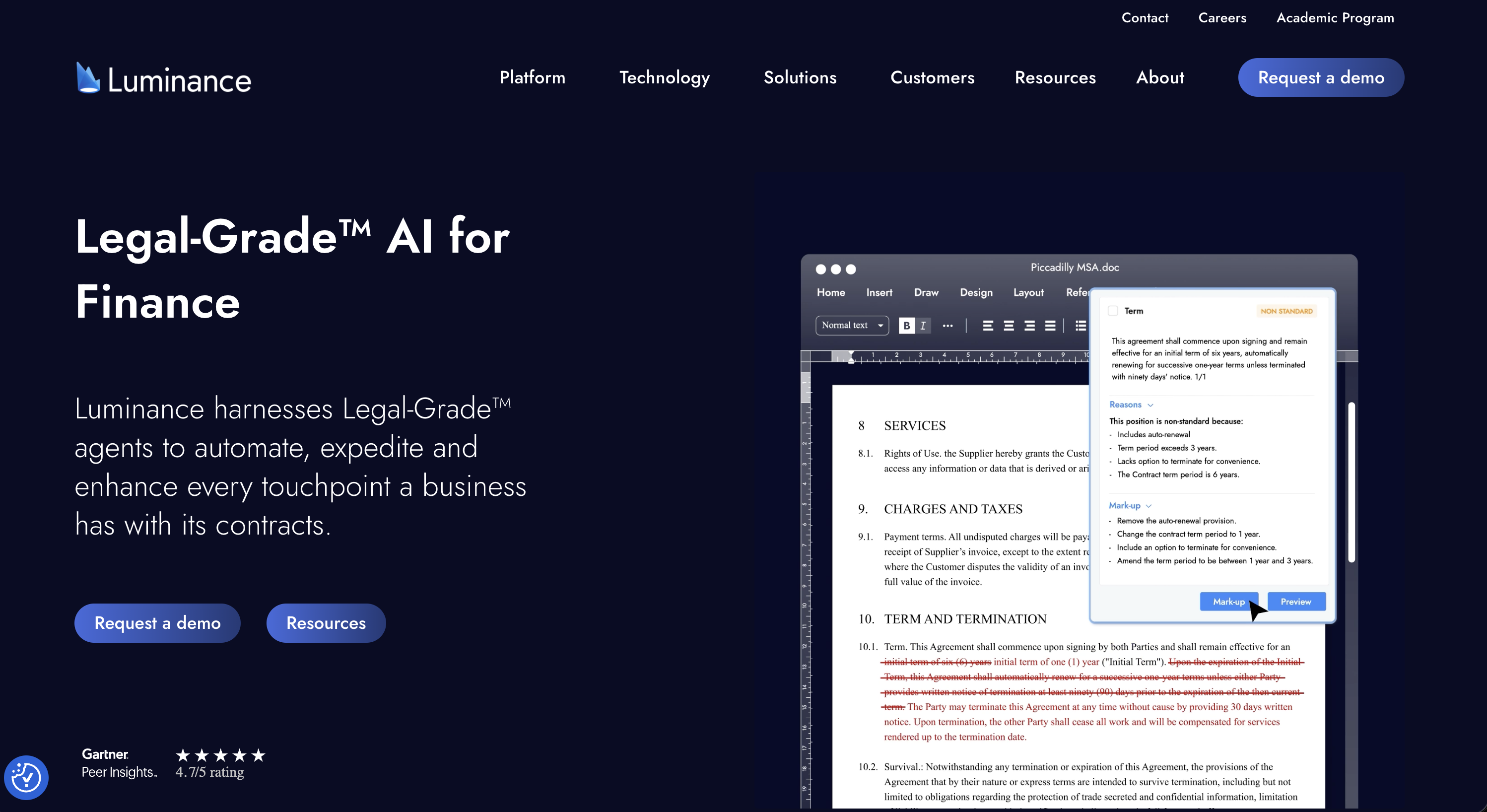Screen dimensions: 1487x812
Task: Click "Includes auto-renewal" reason
Action: (x=1153, y=435)
